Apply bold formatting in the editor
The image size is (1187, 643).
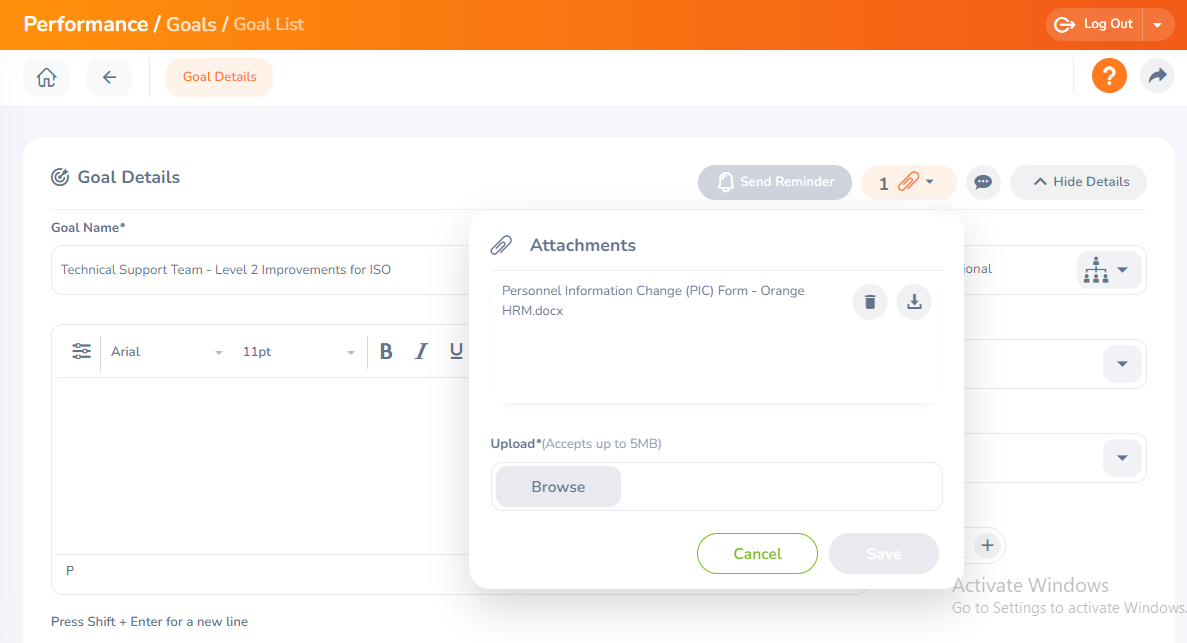click(x=386, y=351)
